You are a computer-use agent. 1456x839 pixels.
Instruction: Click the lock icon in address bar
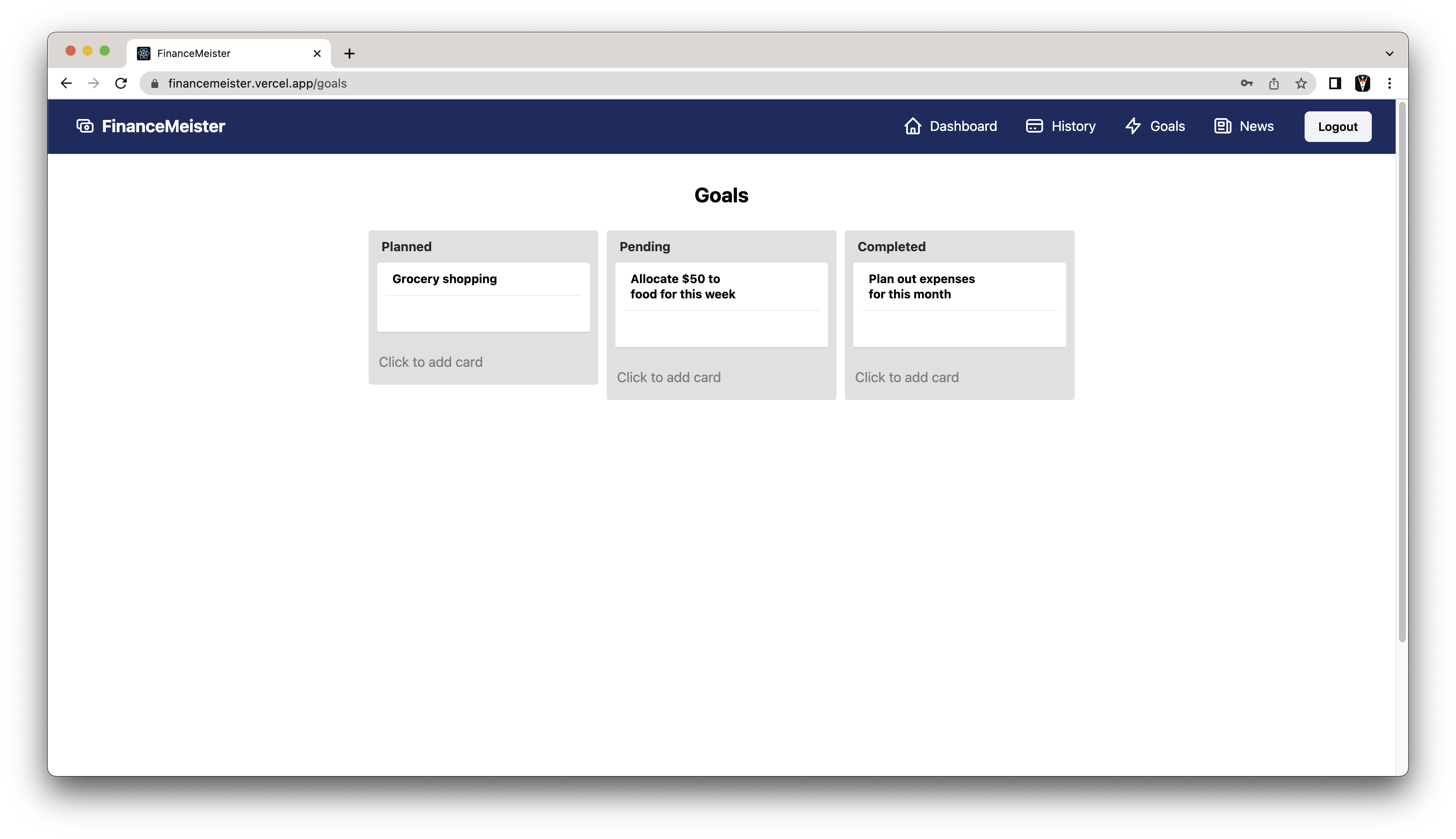(x=154, y=84)
